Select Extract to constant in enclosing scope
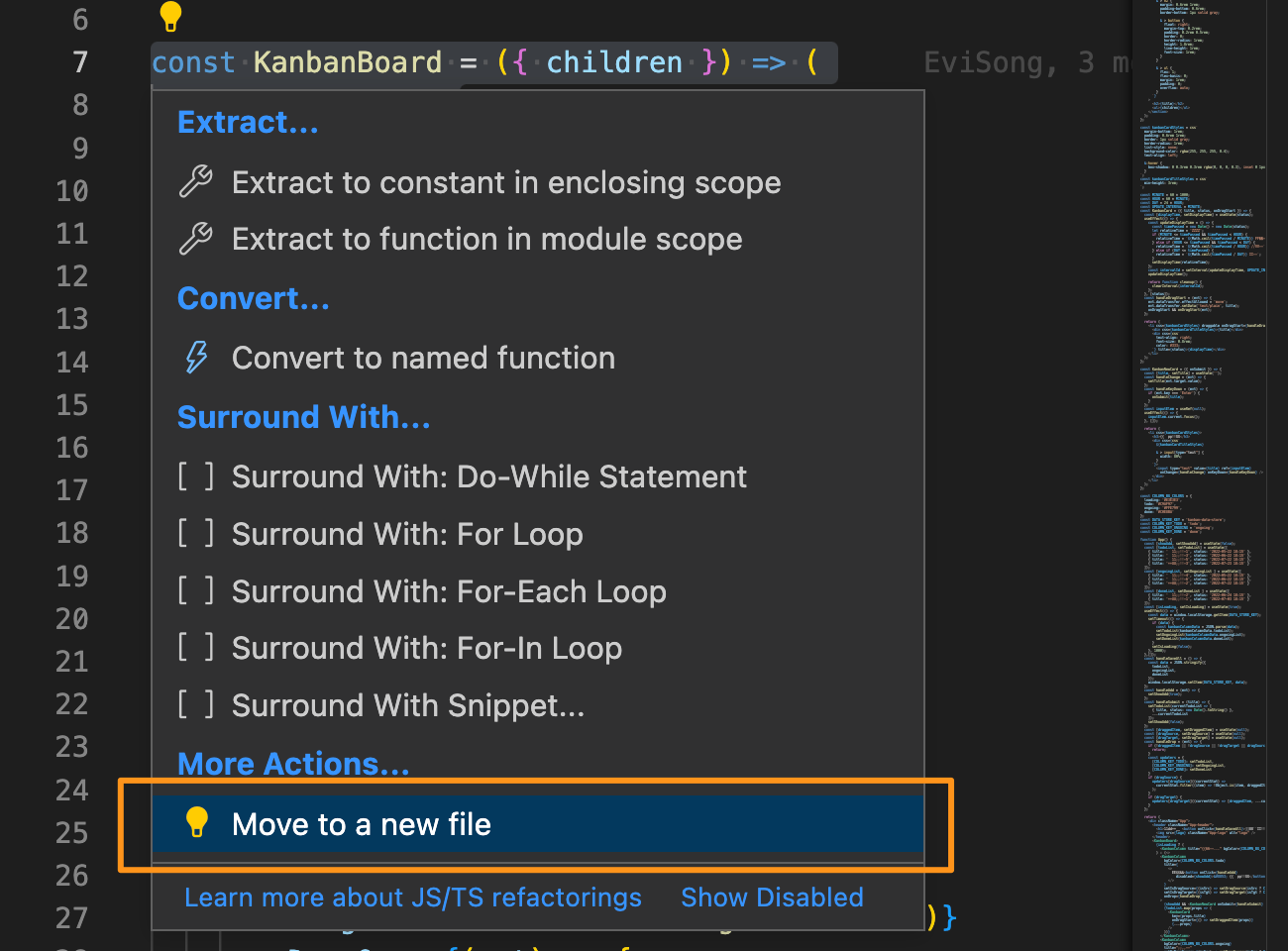 [x=505, y=182]
